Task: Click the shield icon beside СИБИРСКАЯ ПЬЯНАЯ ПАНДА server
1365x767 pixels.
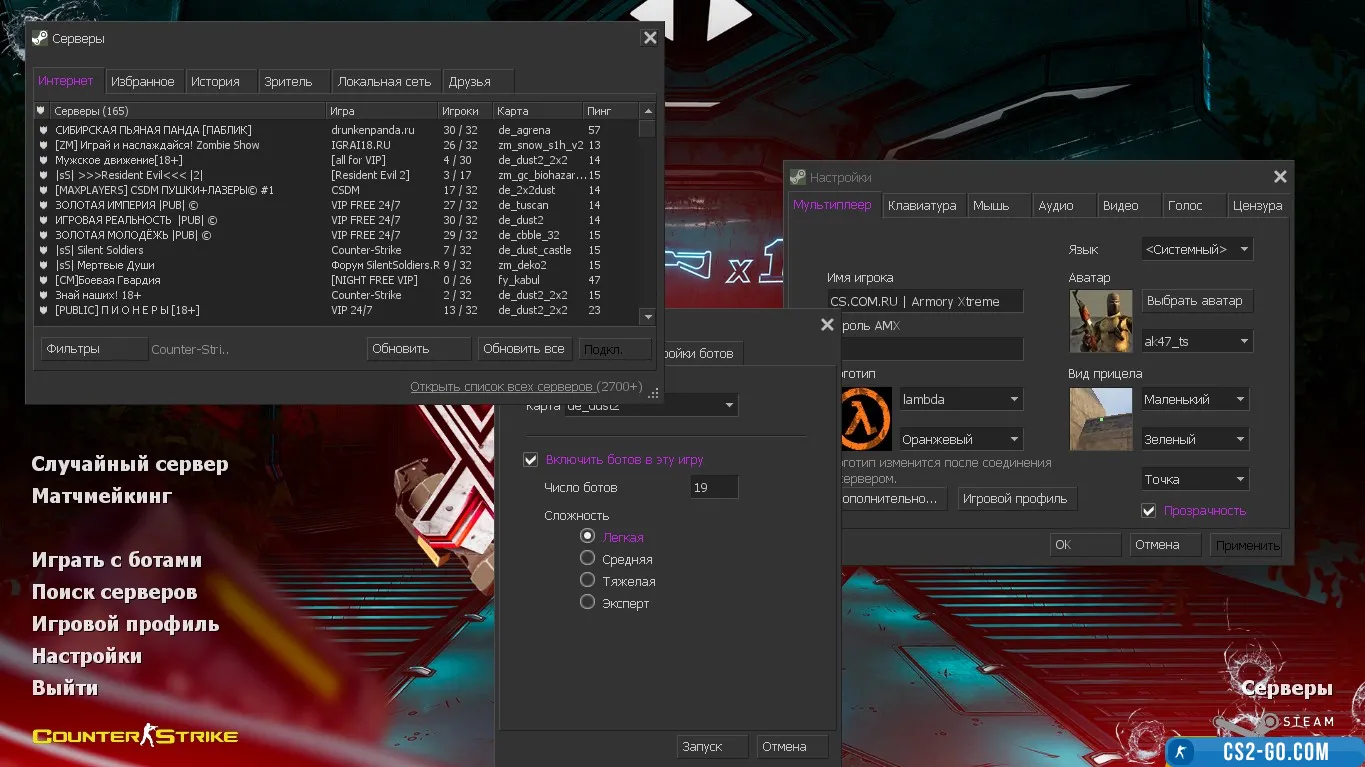Action: point(42,130)
